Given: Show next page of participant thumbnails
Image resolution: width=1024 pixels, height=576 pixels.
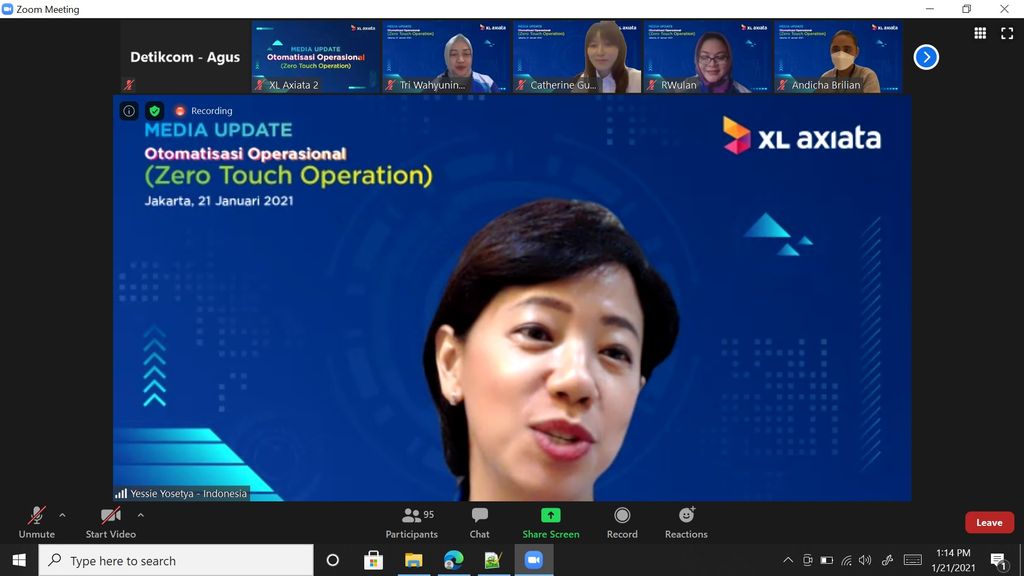Looking at the screenshot, I should [926, 57].
